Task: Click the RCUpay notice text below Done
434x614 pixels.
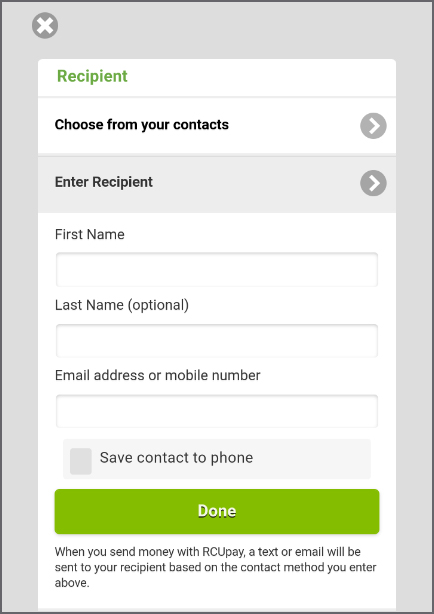Action: [x=215, y=567]
